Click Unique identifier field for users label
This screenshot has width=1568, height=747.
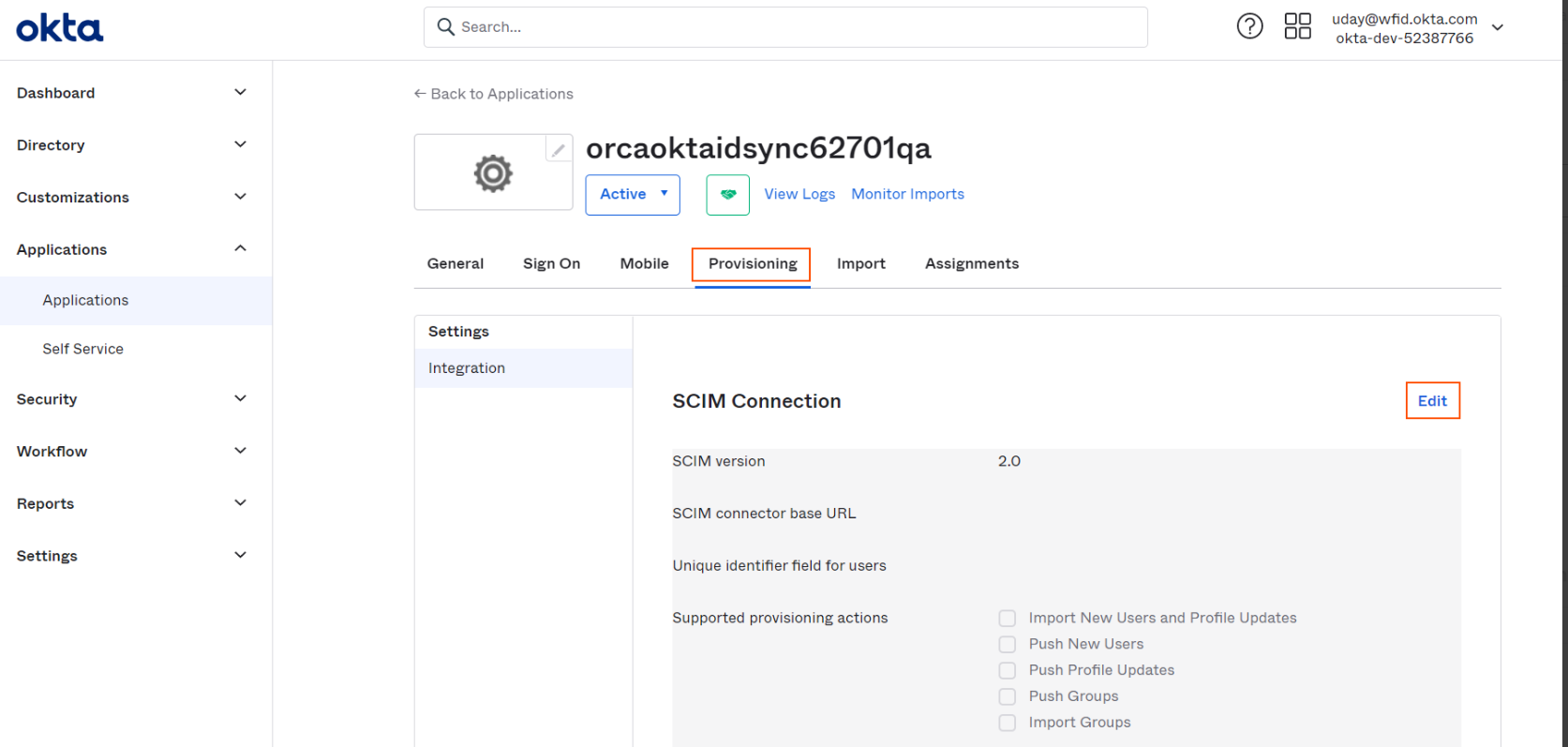(x=779, y=566)
